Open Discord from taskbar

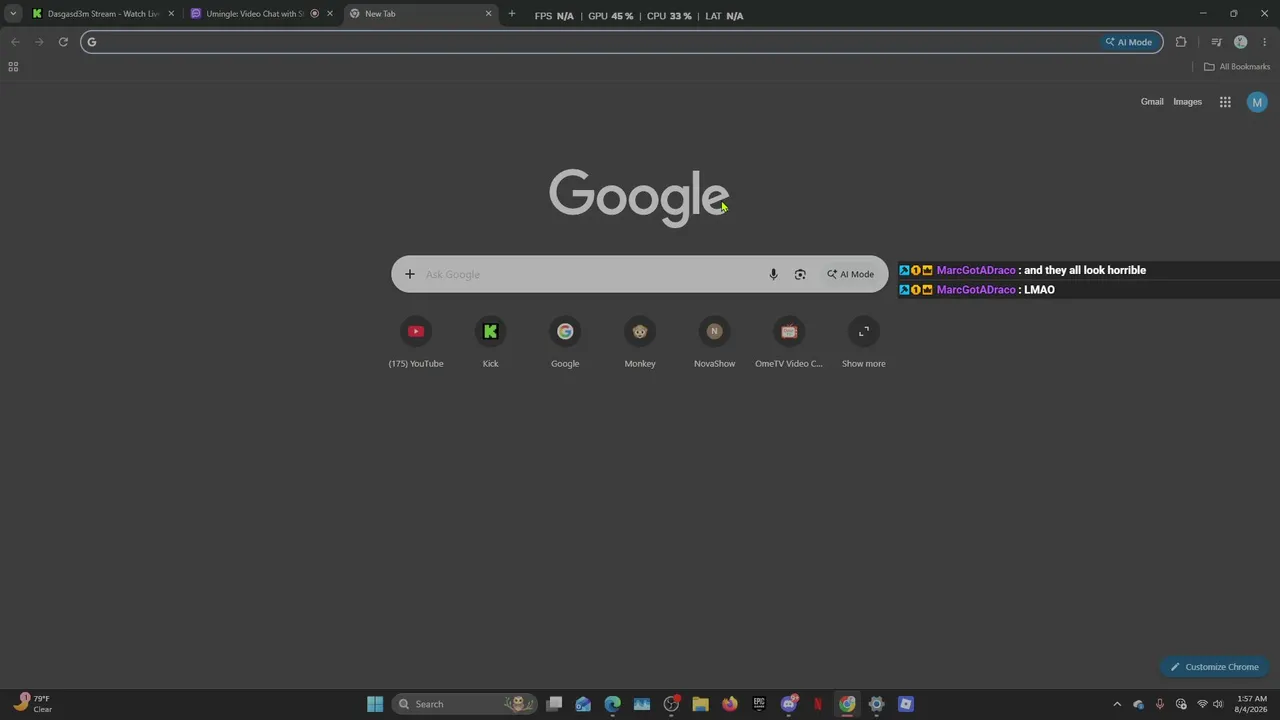click(x=789, y=704)
